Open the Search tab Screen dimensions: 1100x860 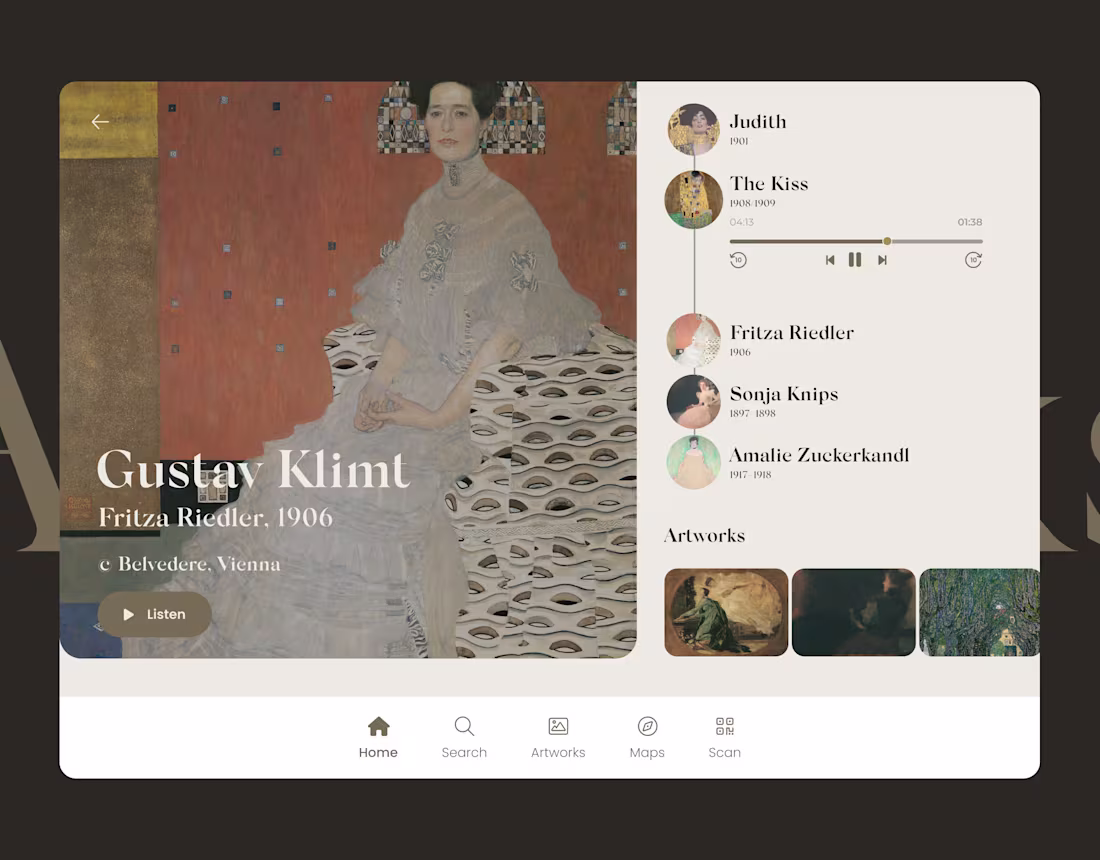[464, 737]
